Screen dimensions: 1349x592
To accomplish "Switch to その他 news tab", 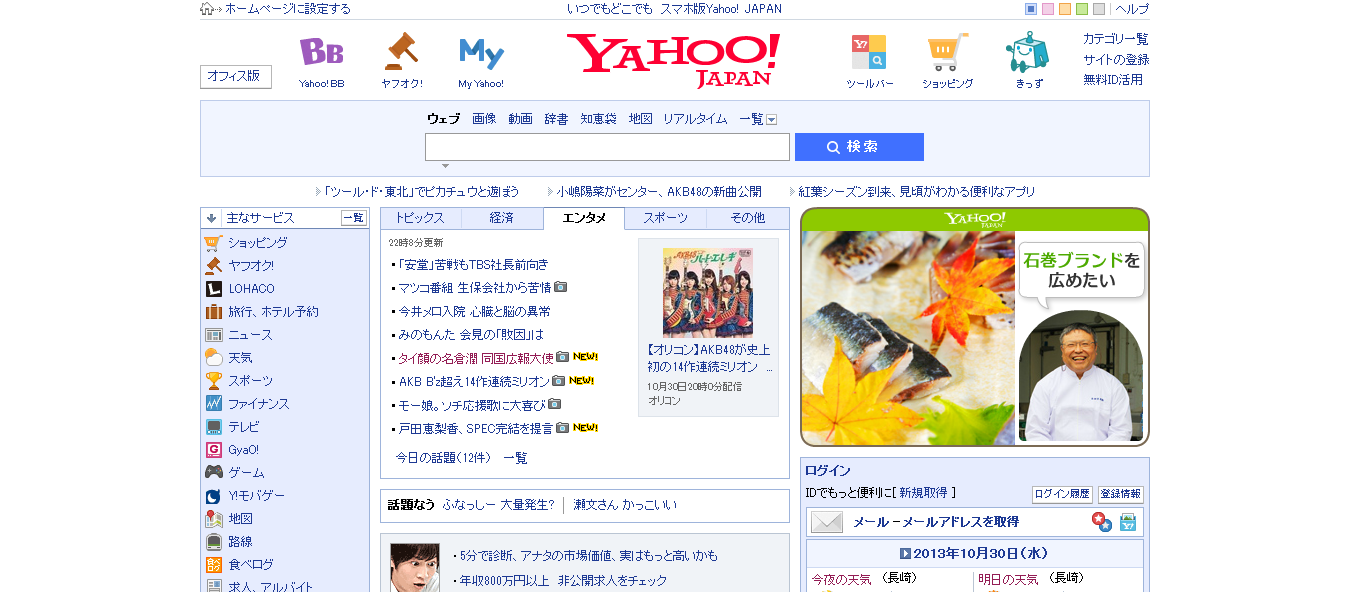I will coord(747,218).
